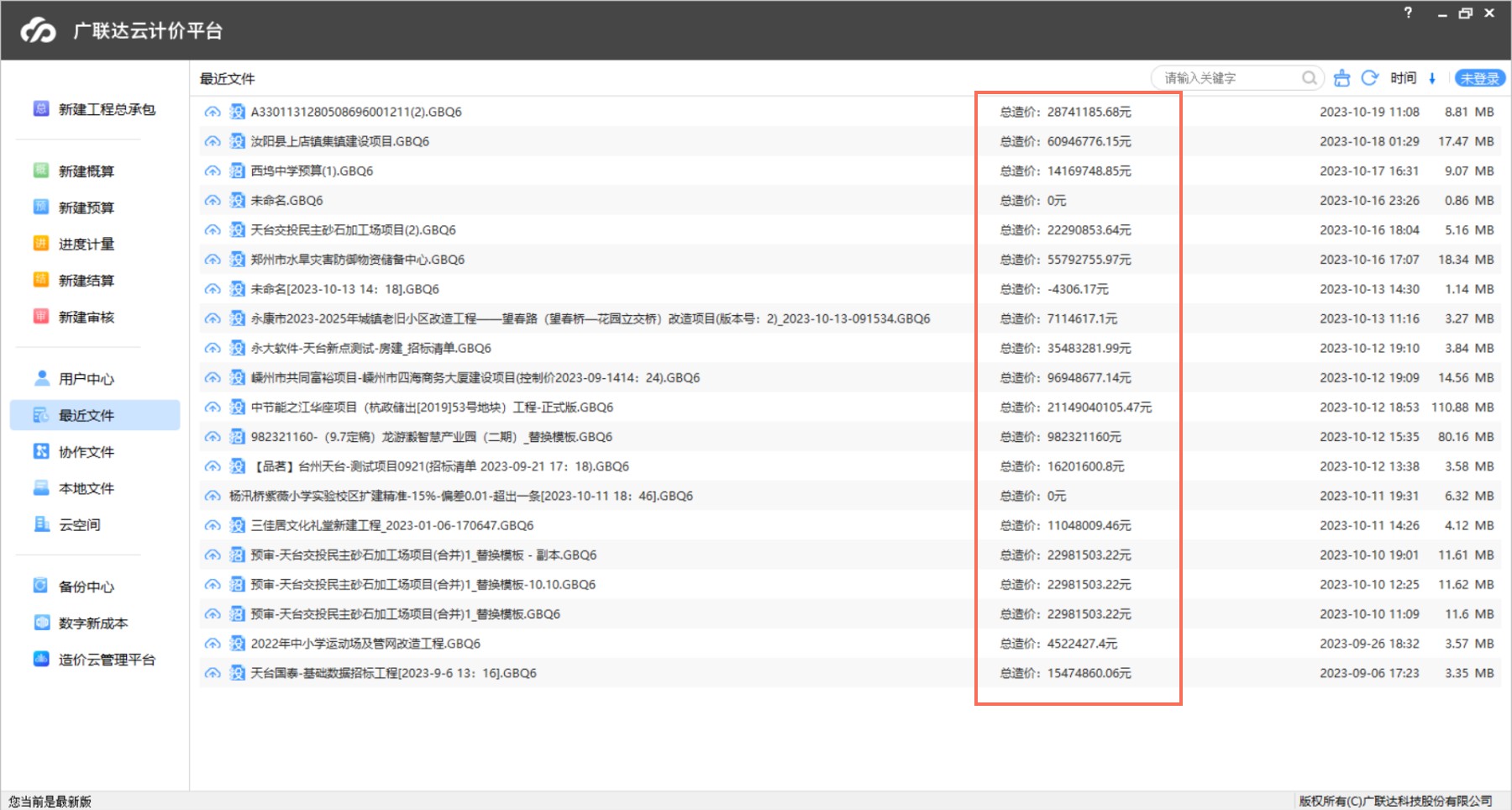The width and height of the screenshot is (1512, 810).
Task: Click the 未登录 login button
Action: [1479, 78]
